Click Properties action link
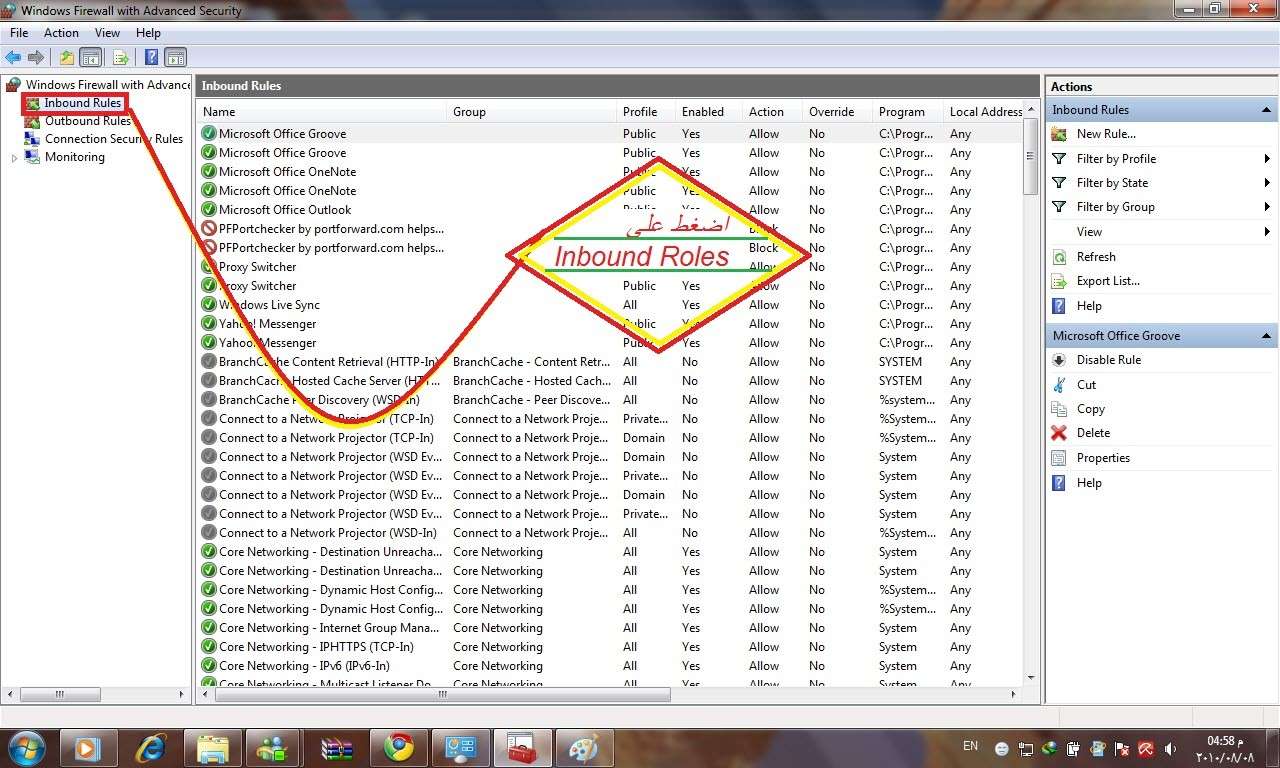1280x768 pixels. click(x=1103, y=458)
